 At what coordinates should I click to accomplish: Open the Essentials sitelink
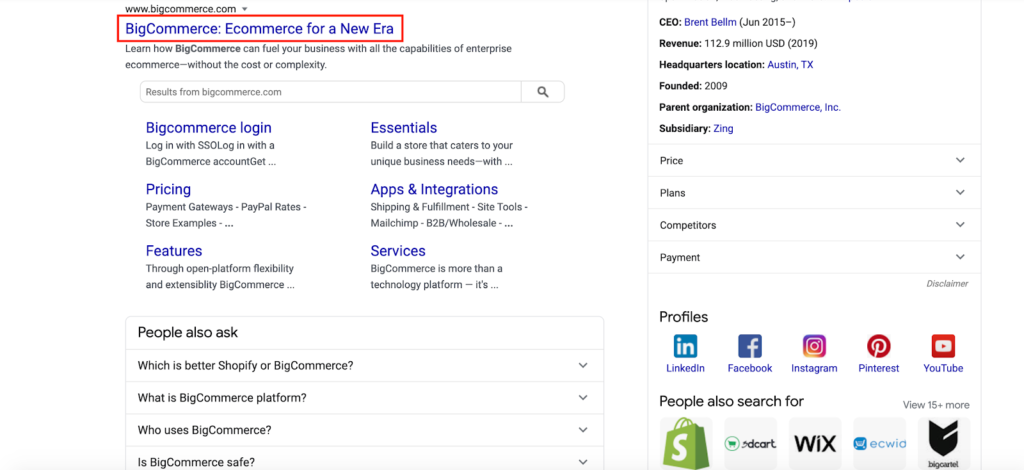(x=404, y=127)
